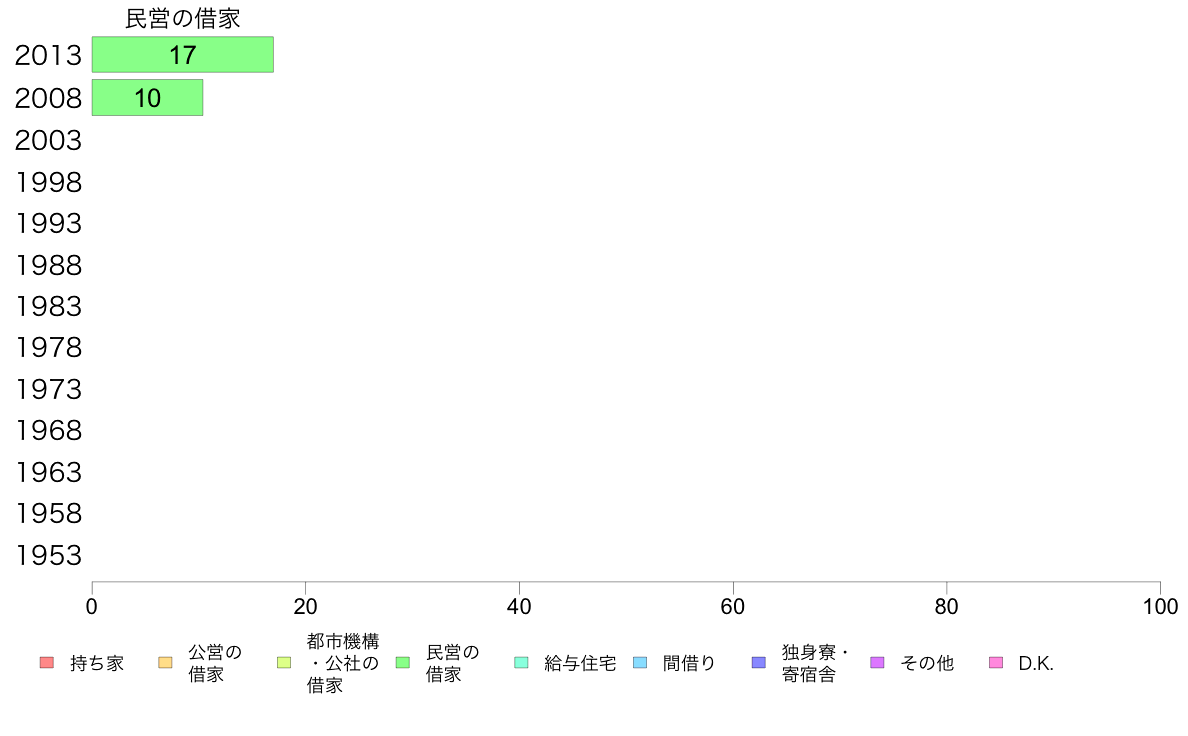Select the blue 独身寮・寄宿舎 legend swatch

pyautogui.click(x=758, y=662)
